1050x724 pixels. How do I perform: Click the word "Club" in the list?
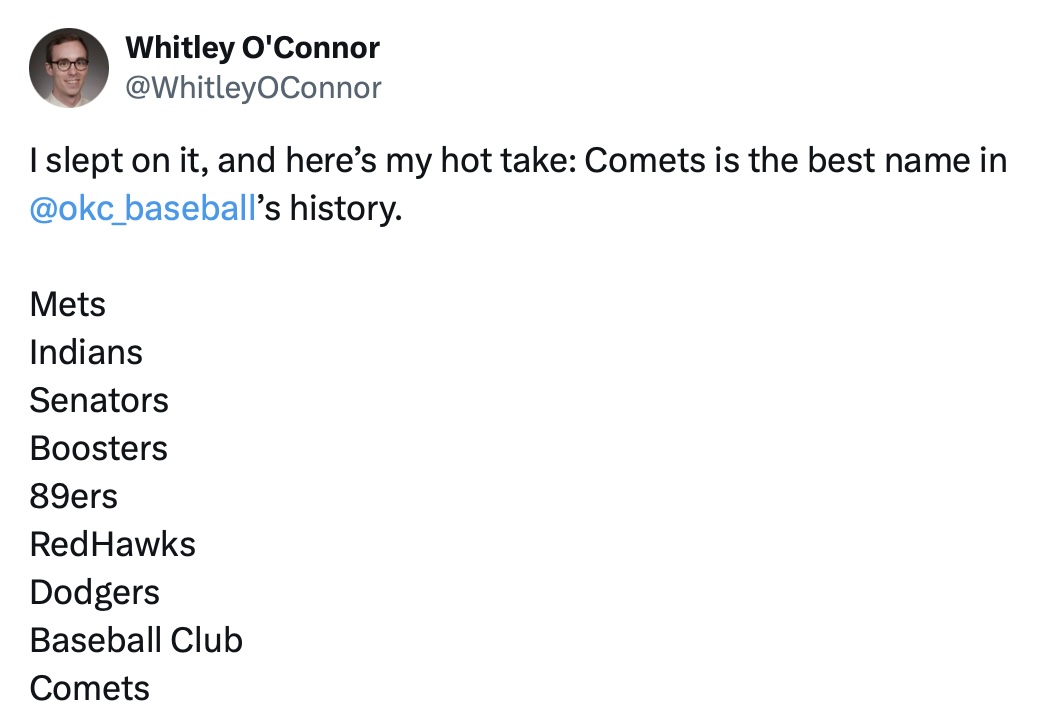coord(207,640)
